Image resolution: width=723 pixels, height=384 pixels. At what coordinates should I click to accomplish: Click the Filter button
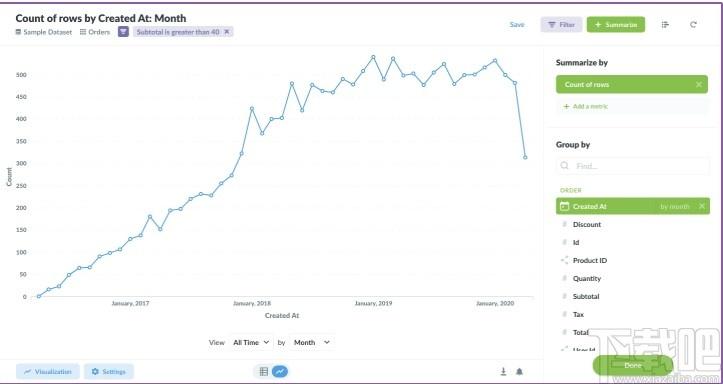click(x=562, y=25)
